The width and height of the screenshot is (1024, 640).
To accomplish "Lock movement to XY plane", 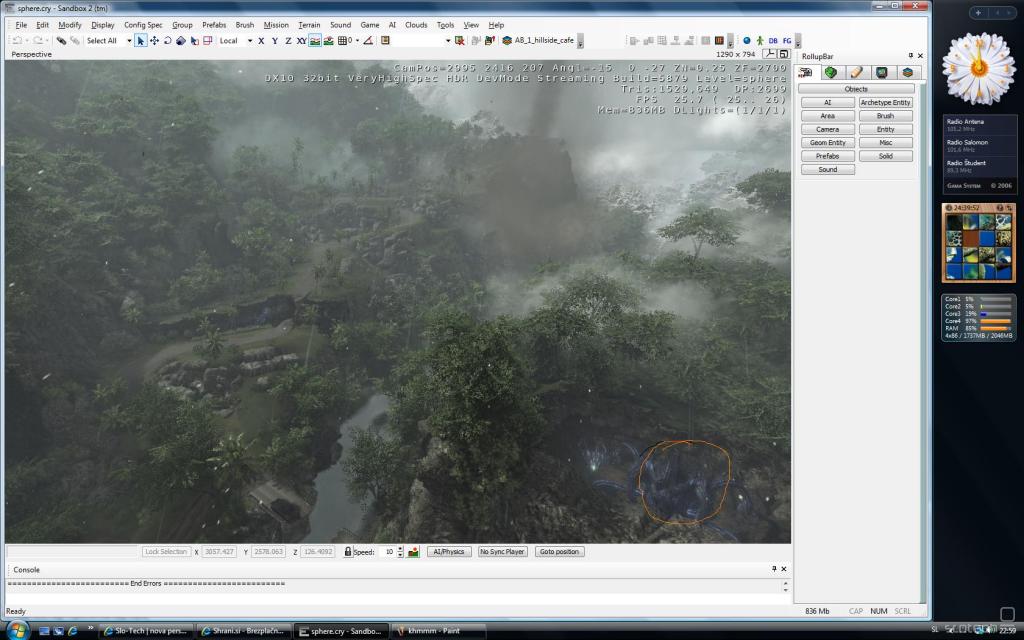I will [x=301, y=40].
